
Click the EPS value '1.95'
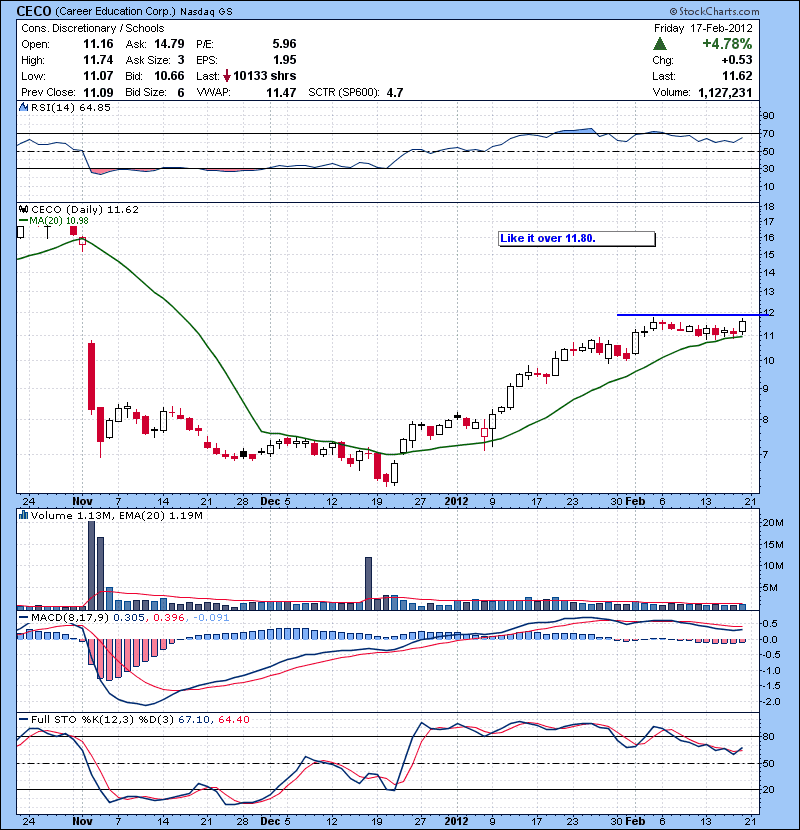pyautogui.click(x=284, y=60)
